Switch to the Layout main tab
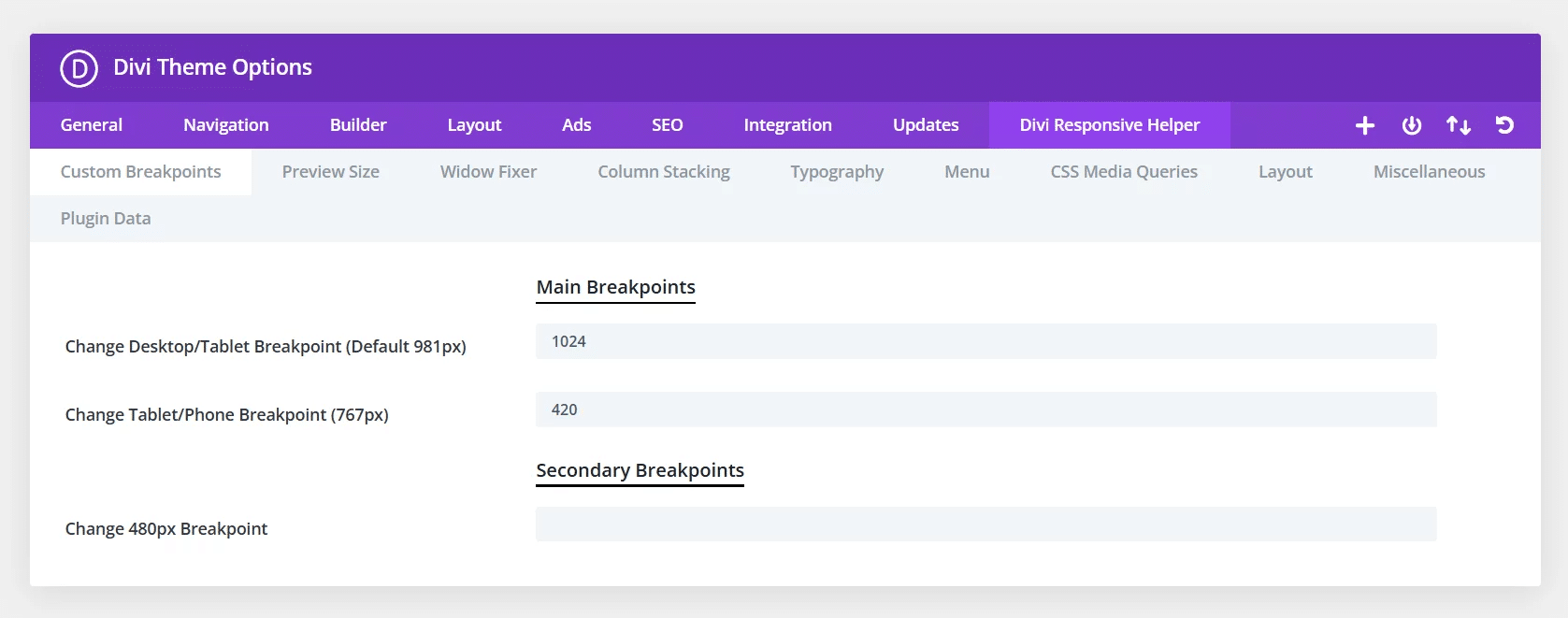This screenshot has width=1568, height=618. 474,125
